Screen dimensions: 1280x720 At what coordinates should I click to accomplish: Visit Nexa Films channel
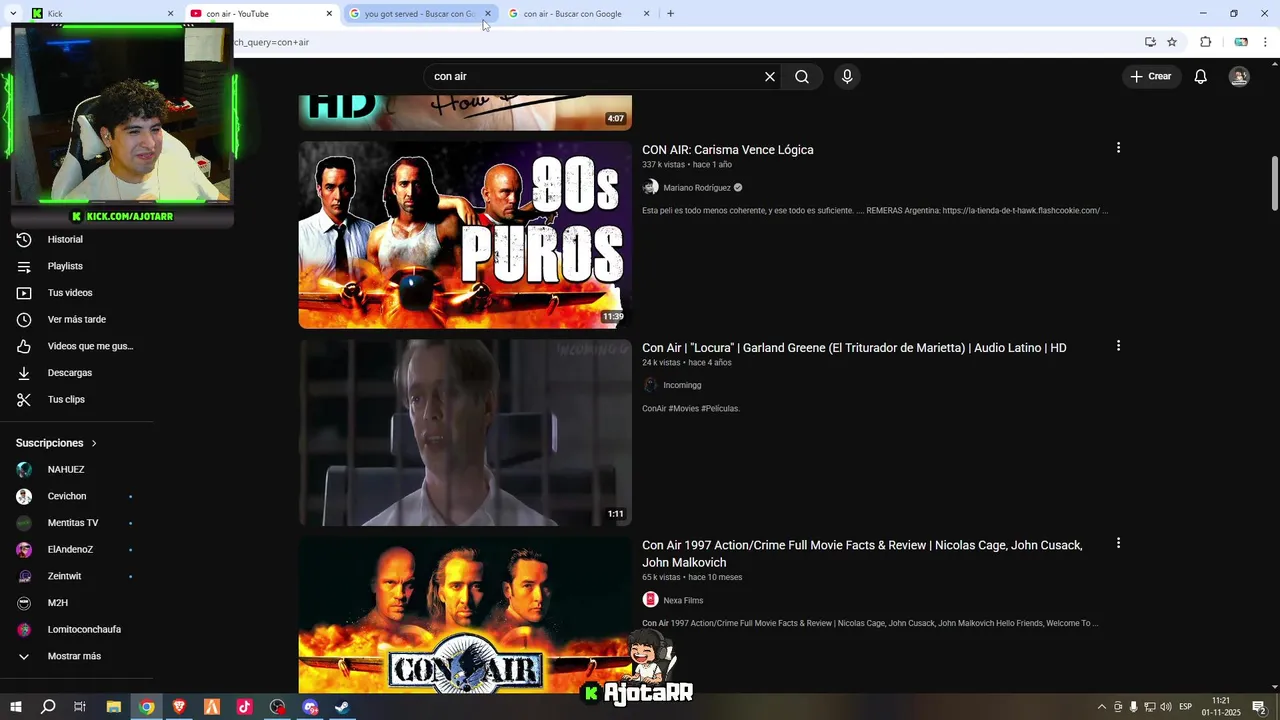683,600
